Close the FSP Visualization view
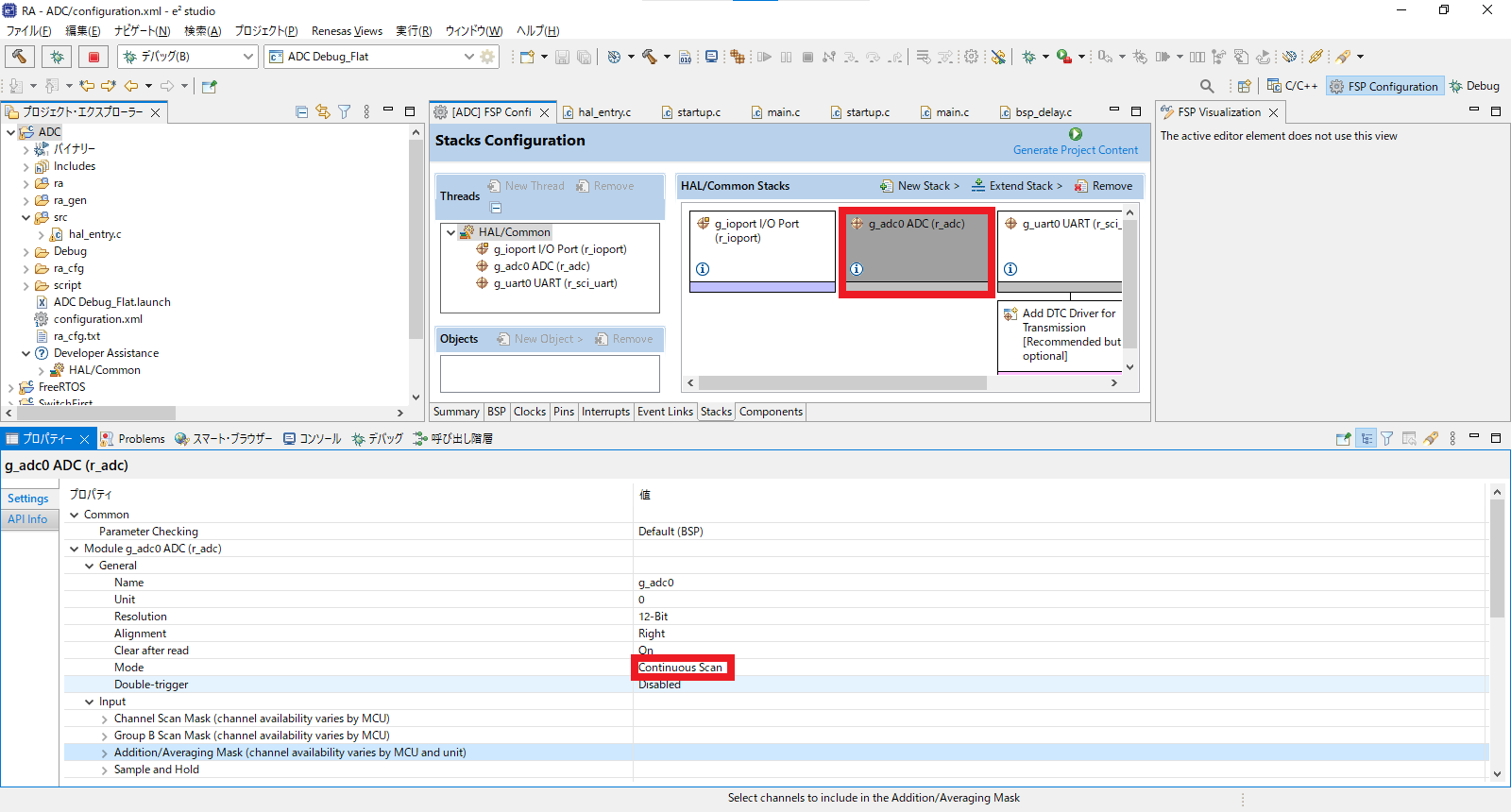Viewport: 1511px width, 812px height. pyautogui.click(x=1274, y=112)
